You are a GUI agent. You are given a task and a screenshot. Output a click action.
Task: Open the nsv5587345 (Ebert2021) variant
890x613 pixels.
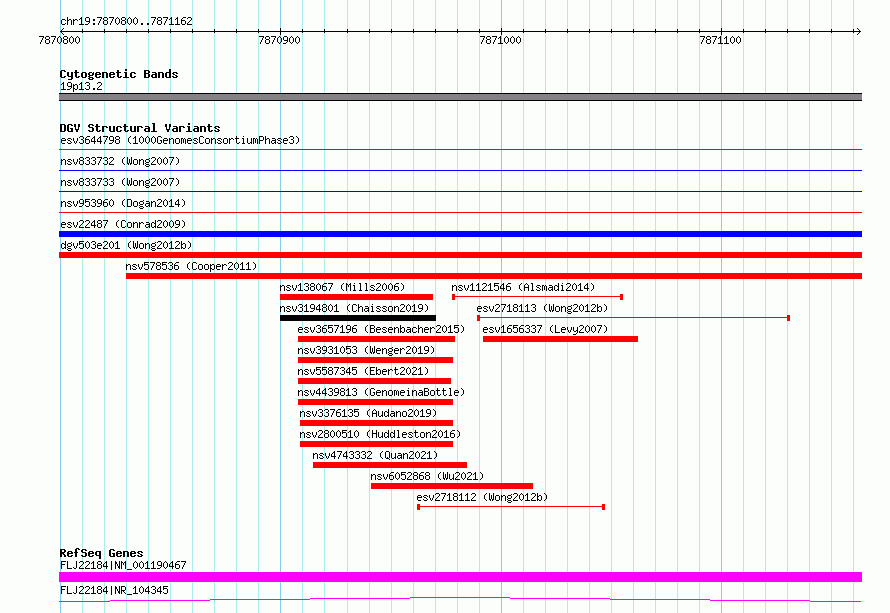click(363, 371)
